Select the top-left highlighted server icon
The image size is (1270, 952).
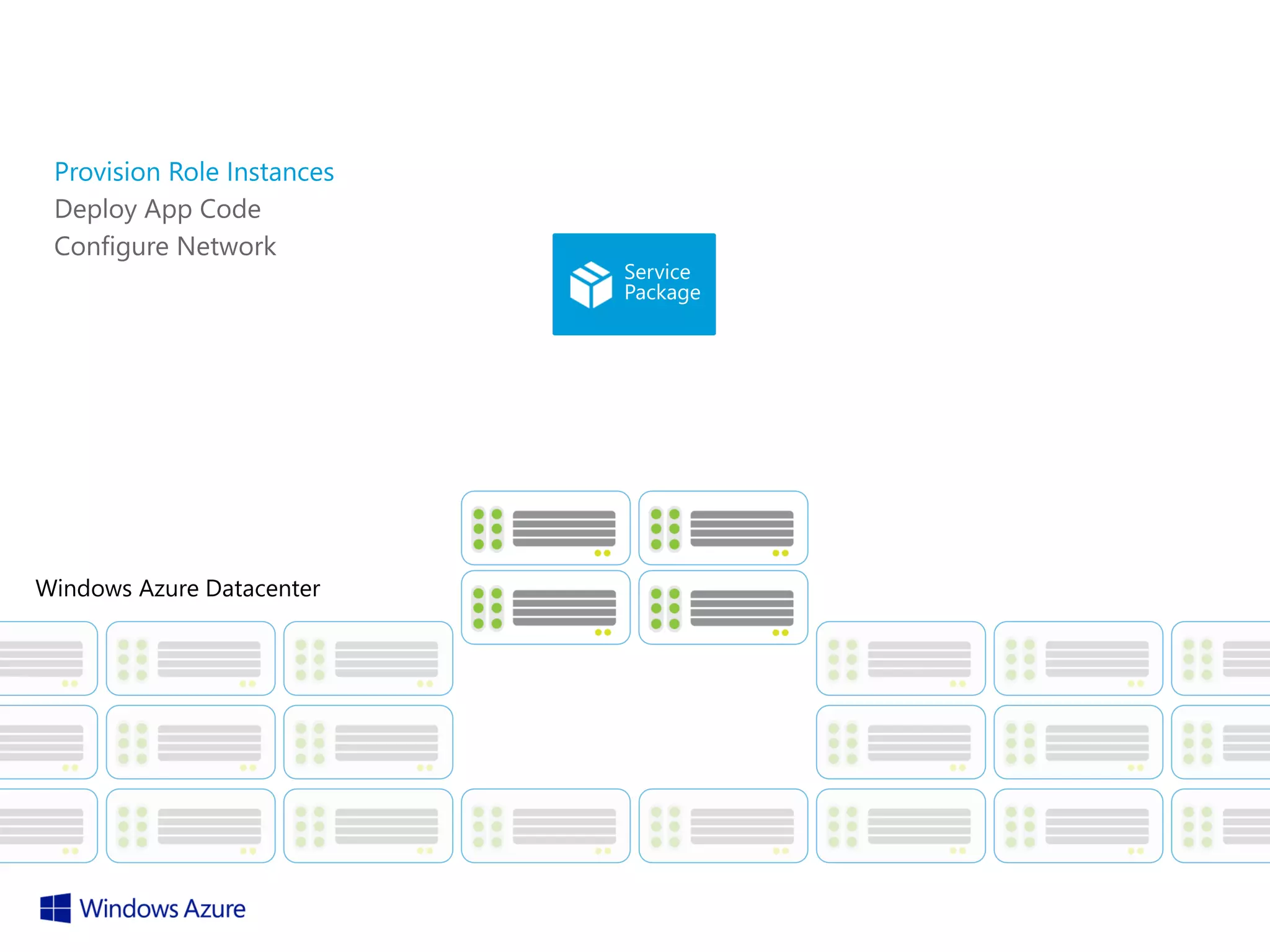pos(545,528)
